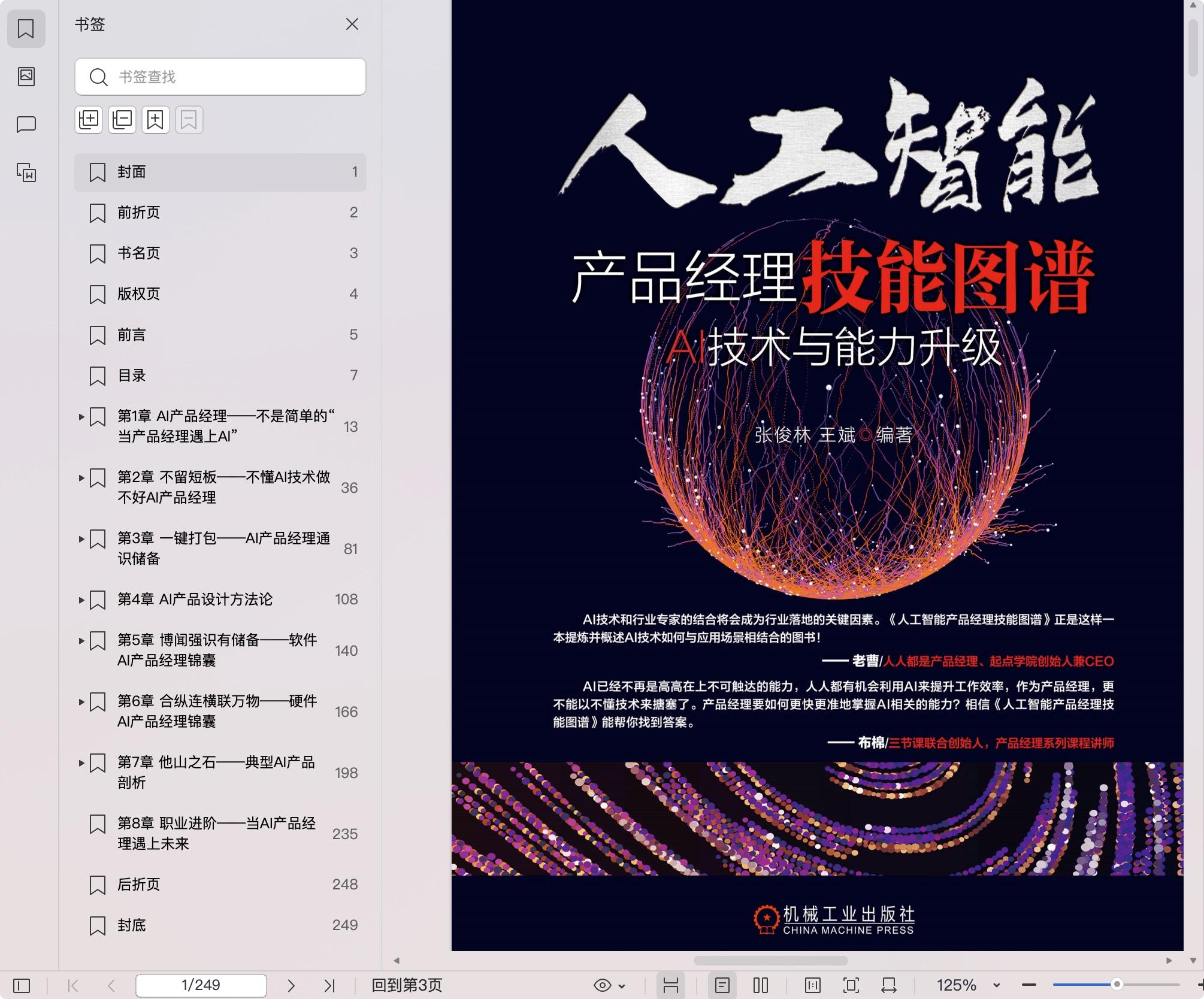
Task: Open the thumbnails sidebar panel icon
Action: point(26,76)
